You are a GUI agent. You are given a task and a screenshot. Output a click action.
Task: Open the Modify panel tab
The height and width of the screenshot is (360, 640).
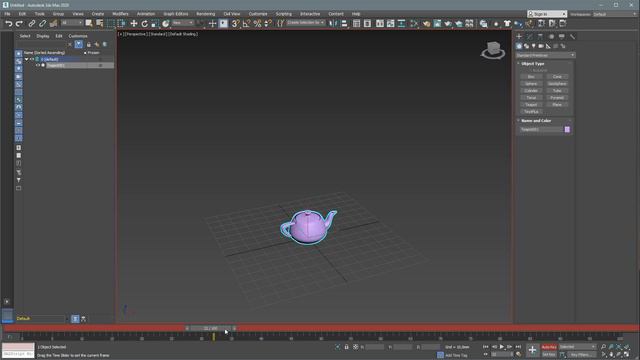pos(530,37)
